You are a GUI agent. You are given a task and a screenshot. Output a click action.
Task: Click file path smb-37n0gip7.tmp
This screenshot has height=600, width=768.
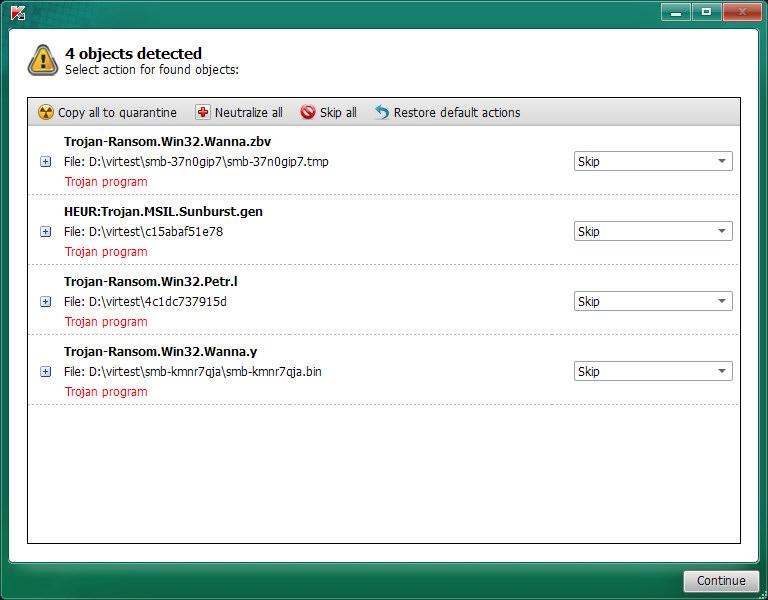point(196,162)
